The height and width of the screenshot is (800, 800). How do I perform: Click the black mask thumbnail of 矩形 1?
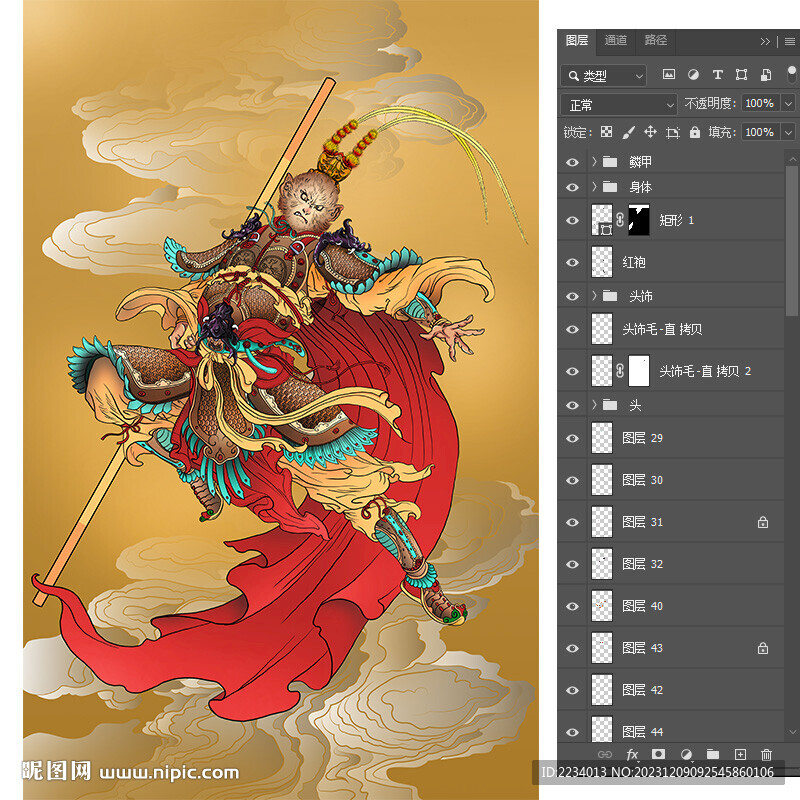[x=639, y=220]
